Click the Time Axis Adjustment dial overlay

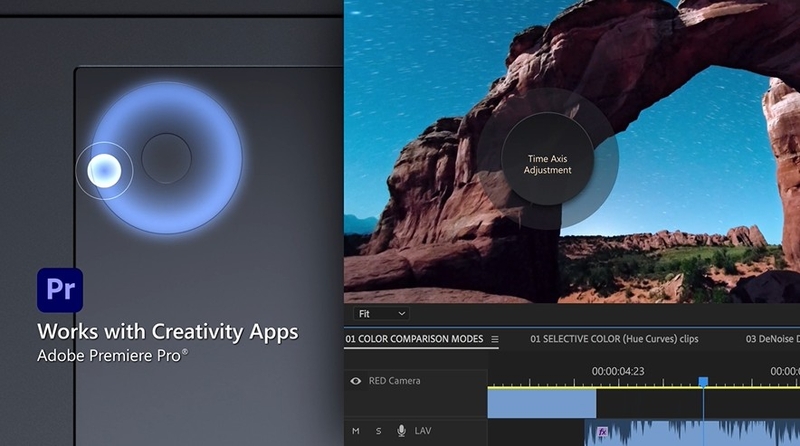(547, 159)
